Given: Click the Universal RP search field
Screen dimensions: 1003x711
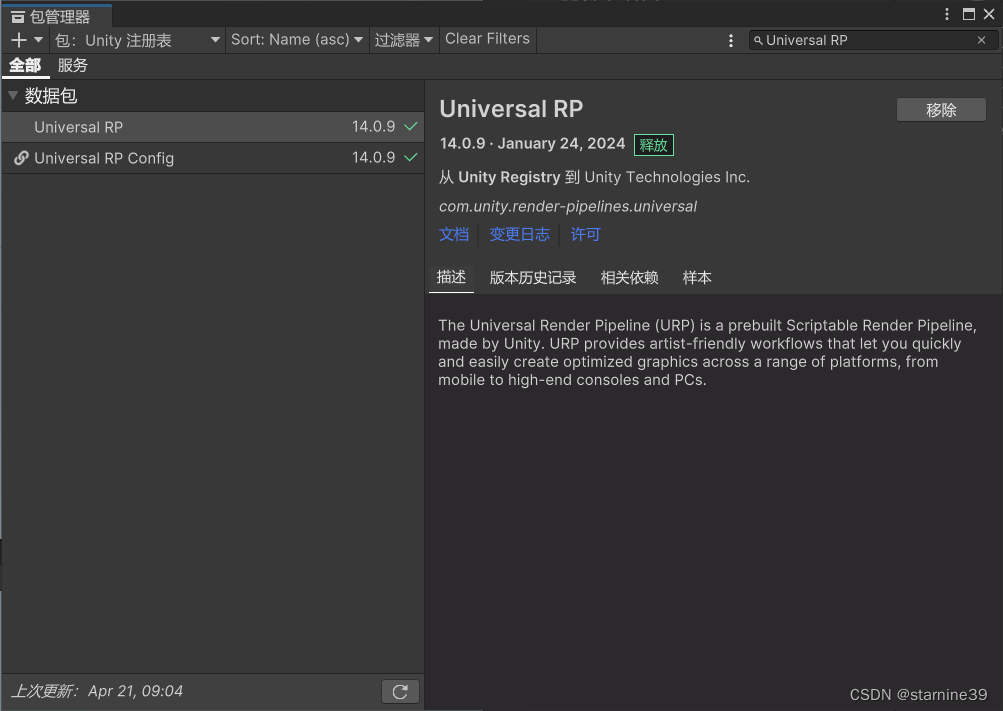Looking at the screenshot, I should click(873, 40).
